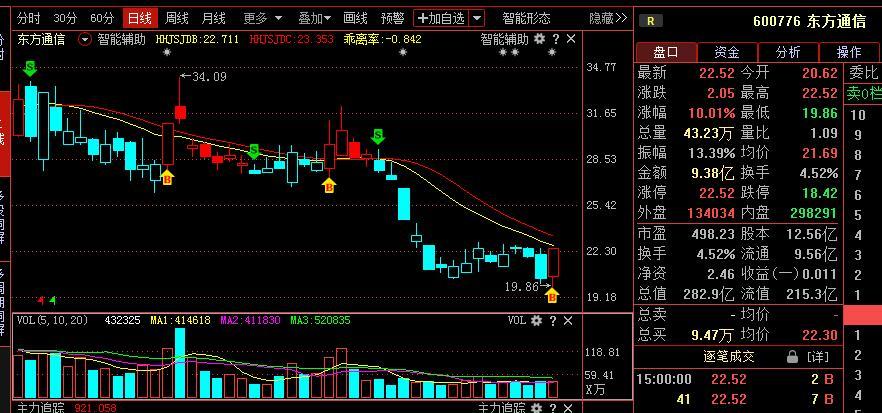
Task: Click the 总买 value 9.47万
Action: click(713, 336)
